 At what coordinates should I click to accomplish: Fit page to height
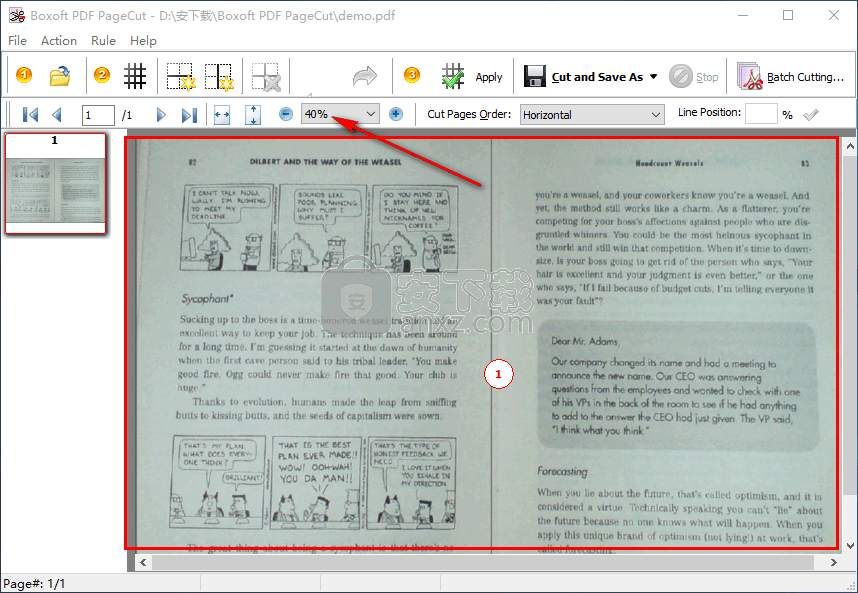[x=252, y=115]
